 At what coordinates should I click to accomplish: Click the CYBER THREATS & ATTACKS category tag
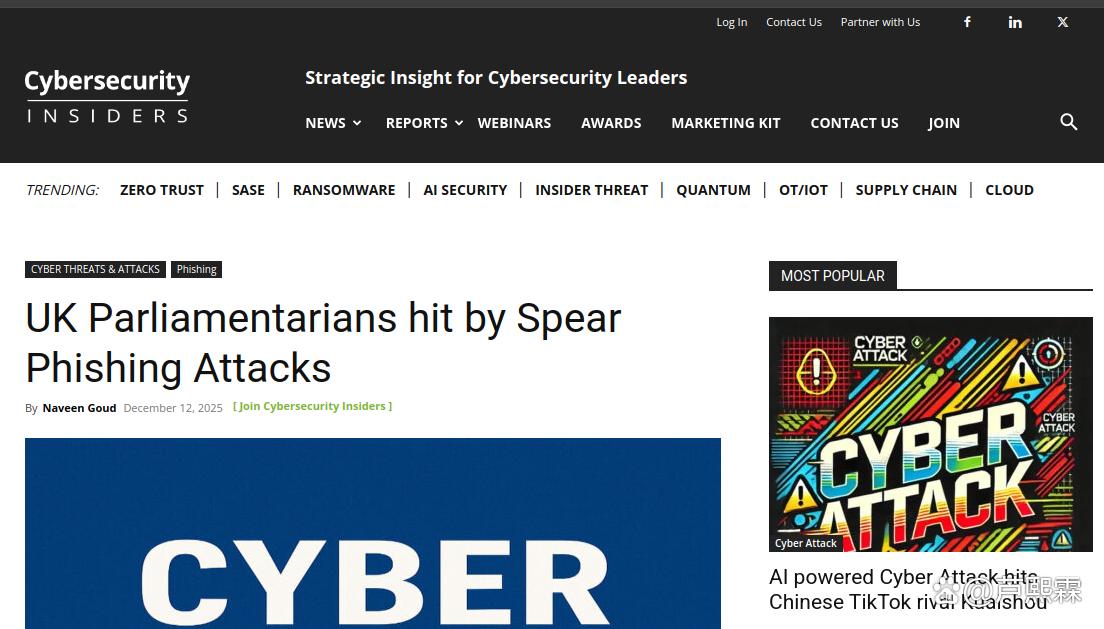[x=95, y=269]
